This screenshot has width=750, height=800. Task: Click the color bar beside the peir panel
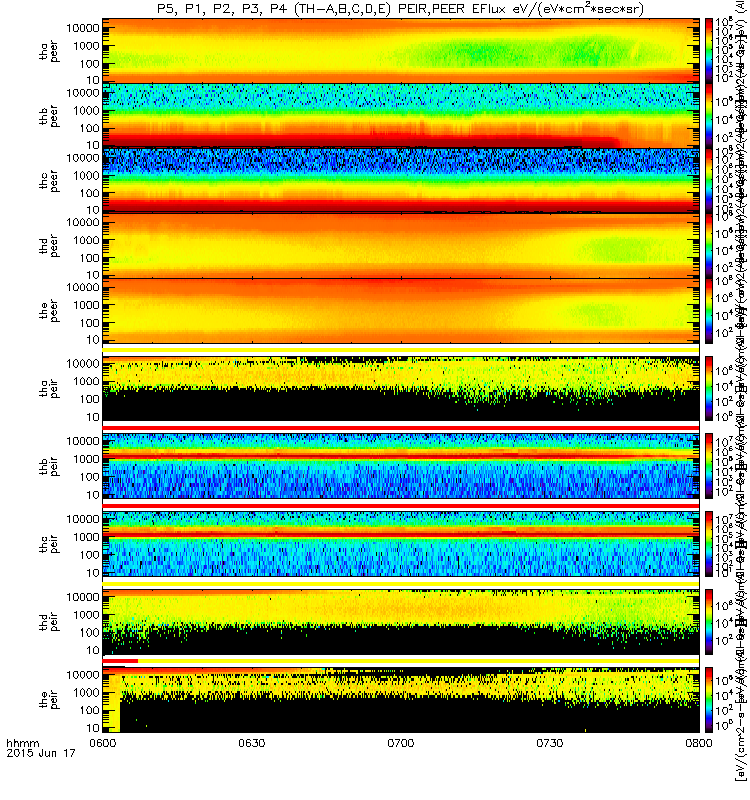[x=709, y=700]
